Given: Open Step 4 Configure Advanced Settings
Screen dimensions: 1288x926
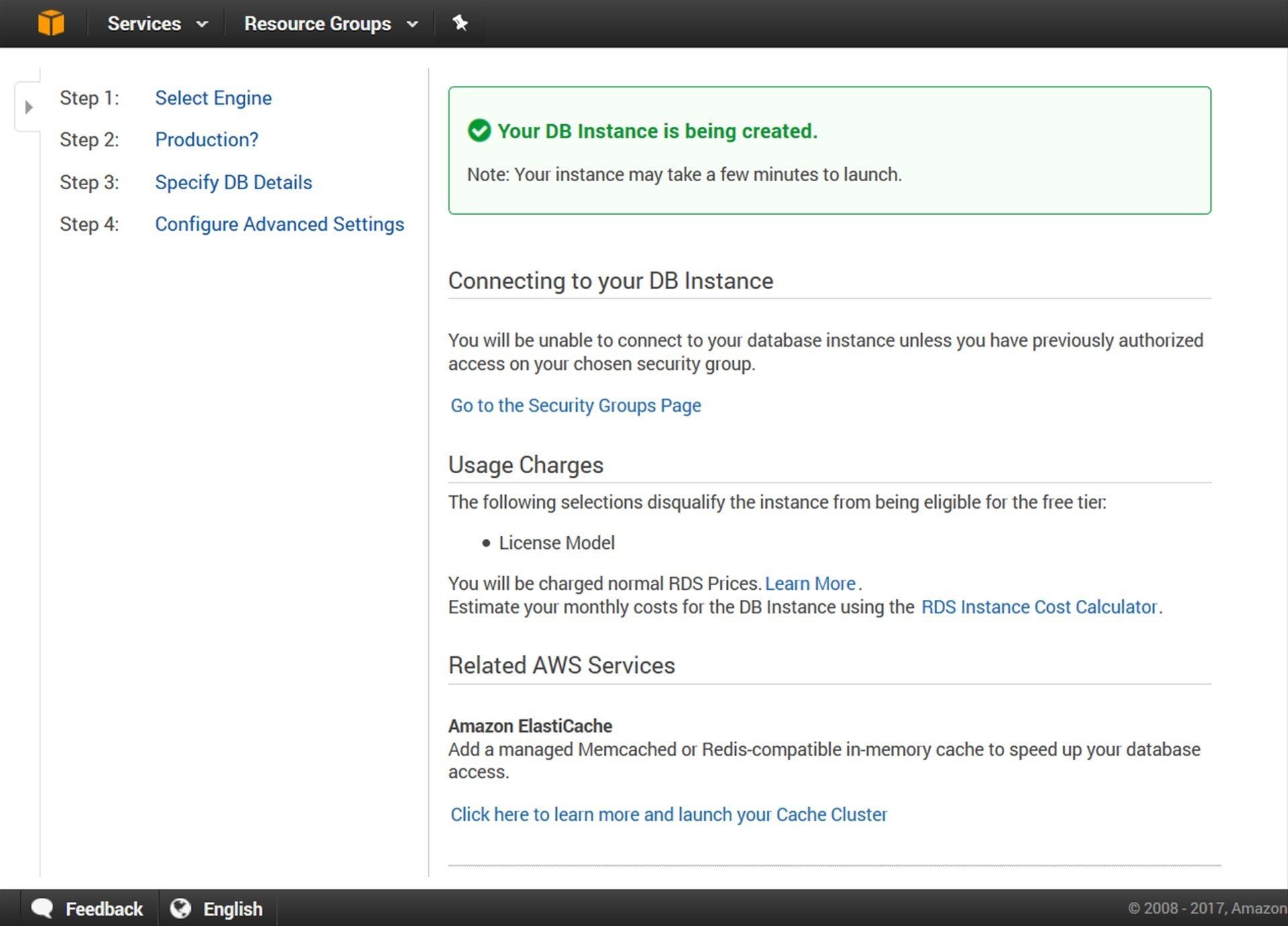Looking at the screenshot, I should coord(280,224).
